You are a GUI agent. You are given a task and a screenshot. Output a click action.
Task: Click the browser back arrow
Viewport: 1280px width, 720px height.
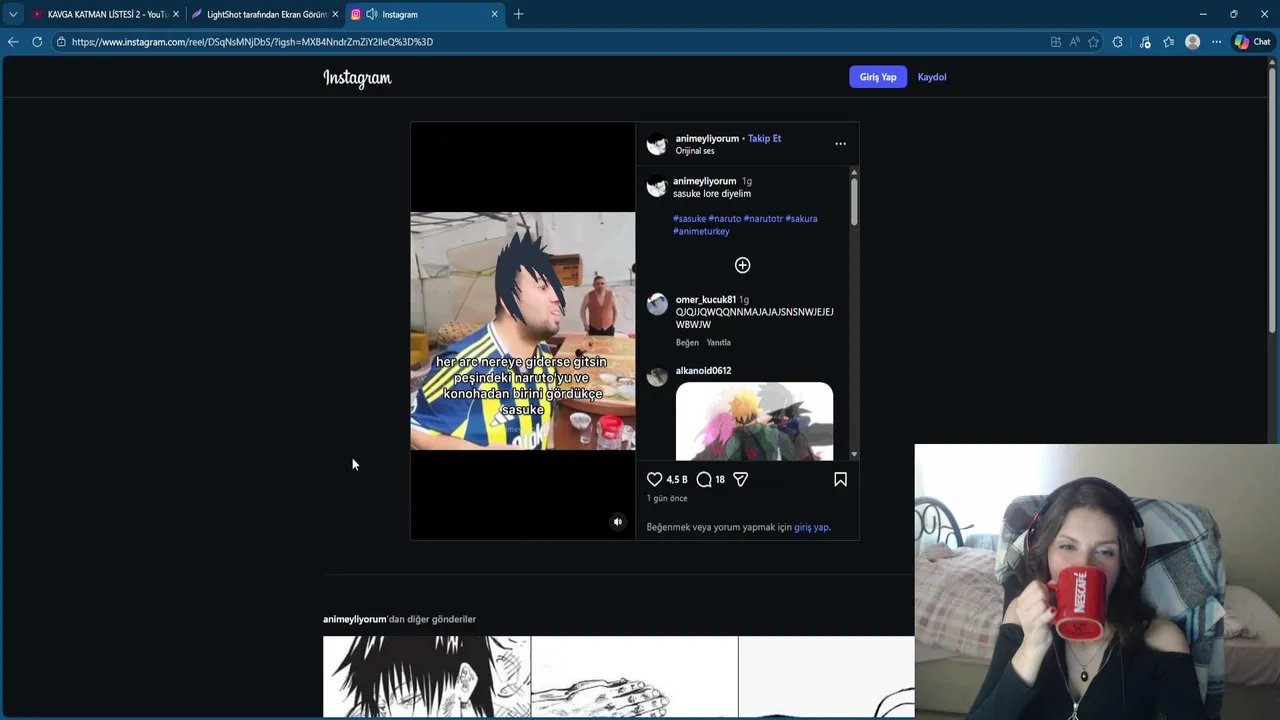(x=13, y=42)
